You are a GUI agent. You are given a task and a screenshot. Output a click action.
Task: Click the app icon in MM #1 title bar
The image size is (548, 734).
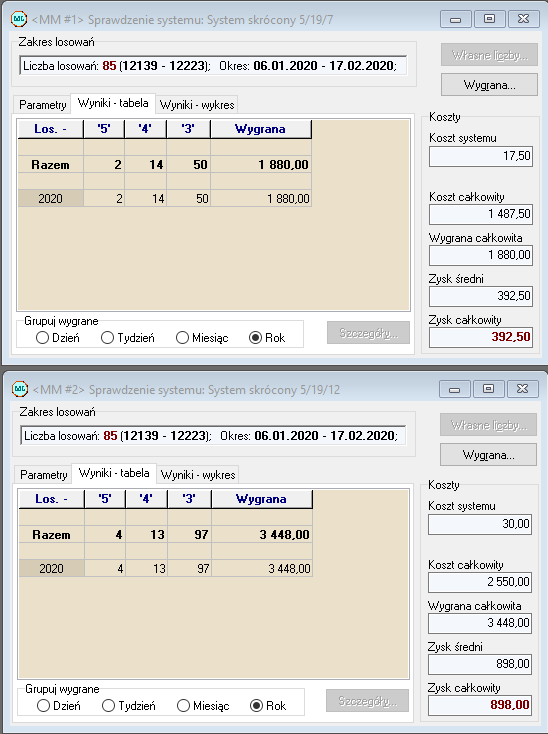19,19
